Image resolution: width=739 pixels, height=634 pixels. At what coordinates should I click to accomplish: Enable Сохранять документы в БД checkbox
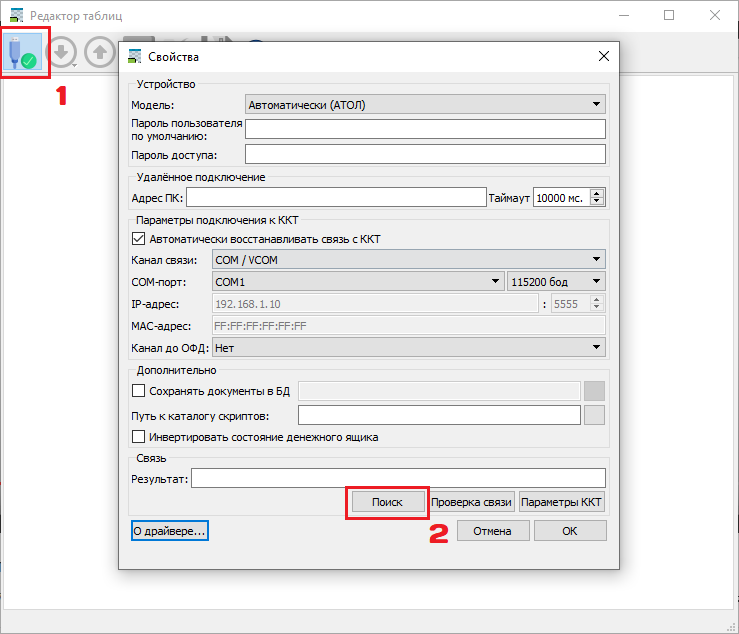coord(139,391)
